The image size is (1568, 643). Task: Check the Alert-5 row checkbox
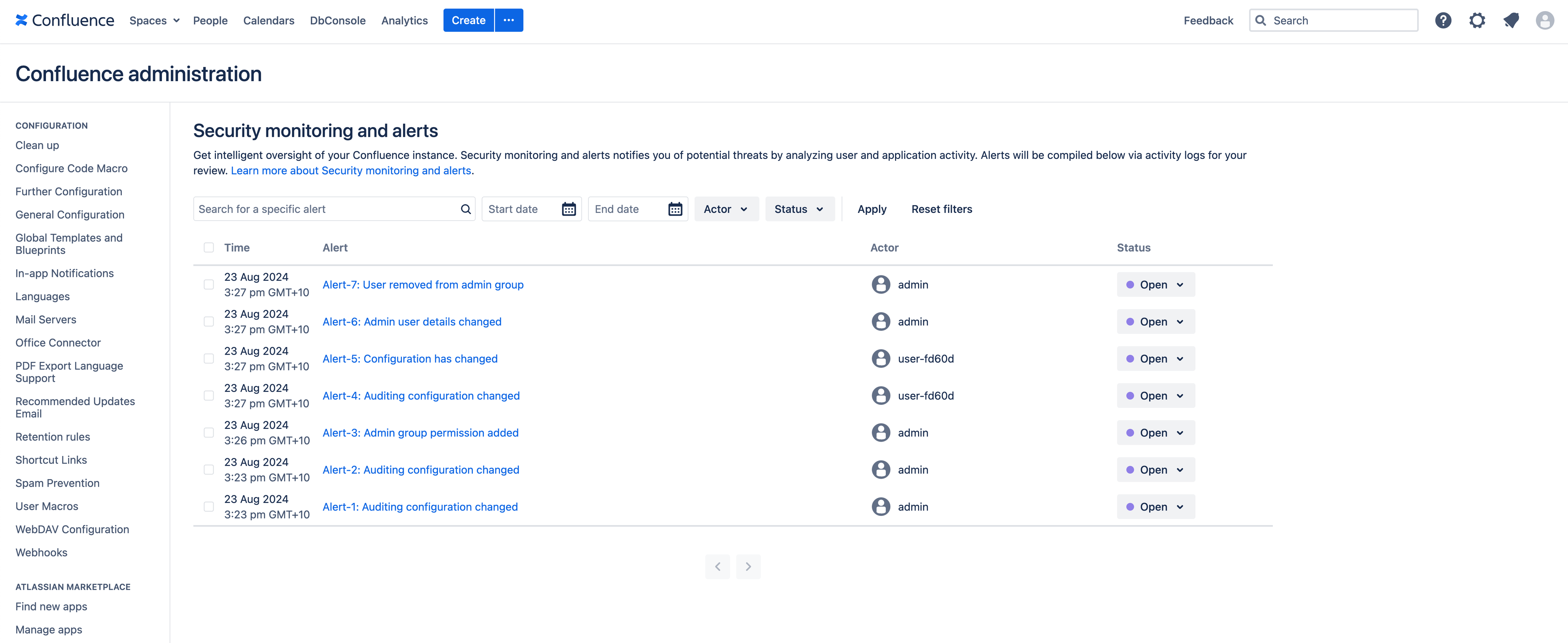209,358
